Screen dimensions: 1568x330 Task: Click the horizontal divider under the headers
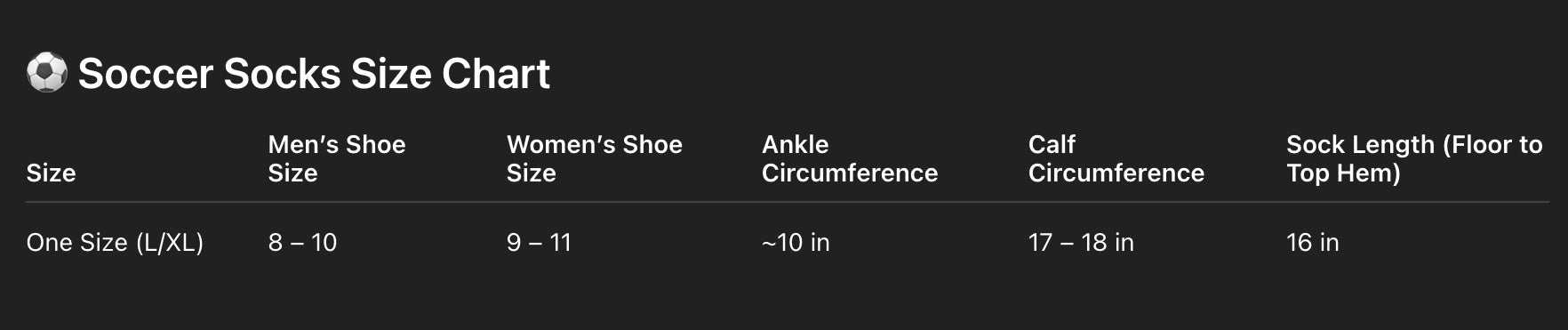click(788, 202)
